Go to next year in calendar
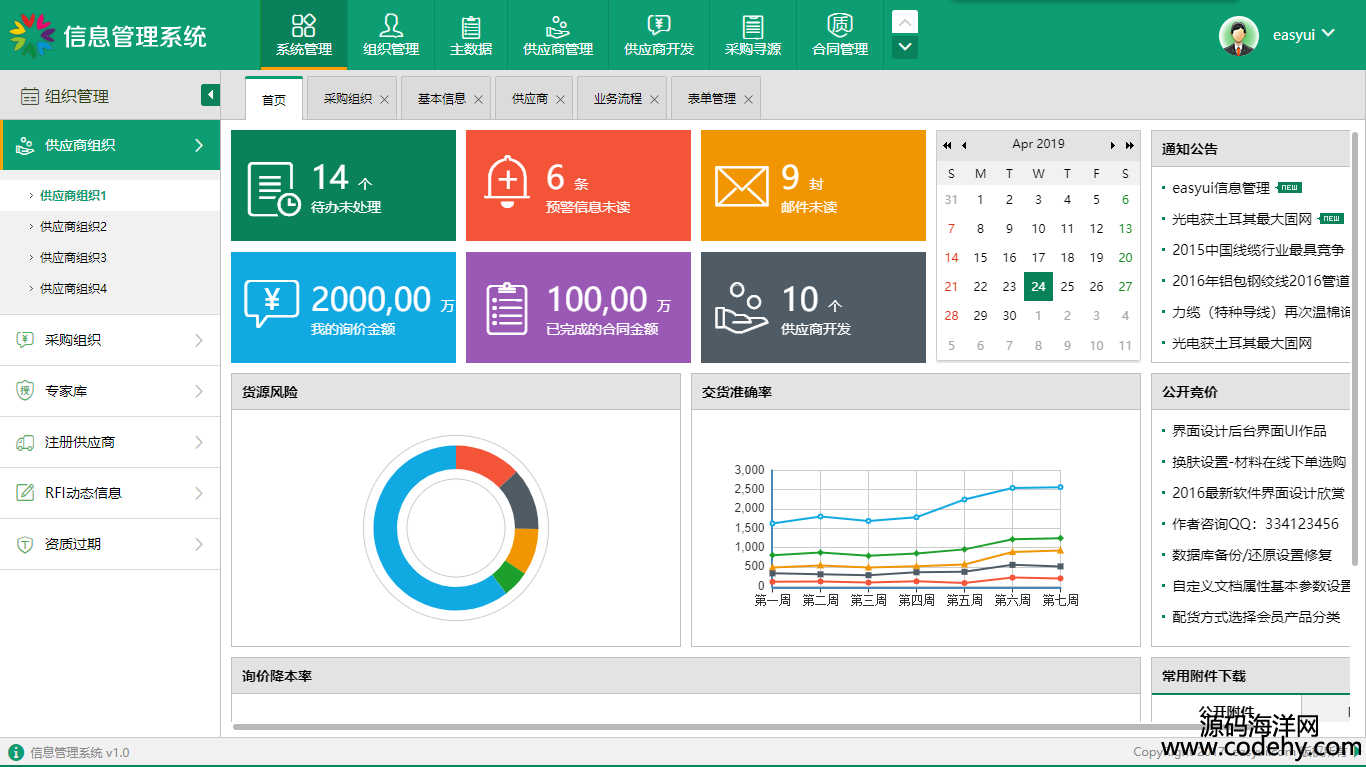Image resolution: width=1366 pixels, height=767 pixels. (1130, 145)
